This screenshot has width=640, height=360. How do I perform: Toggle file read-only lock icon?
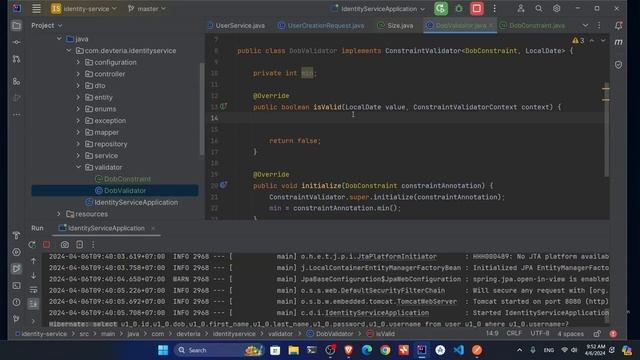[597, 333]
